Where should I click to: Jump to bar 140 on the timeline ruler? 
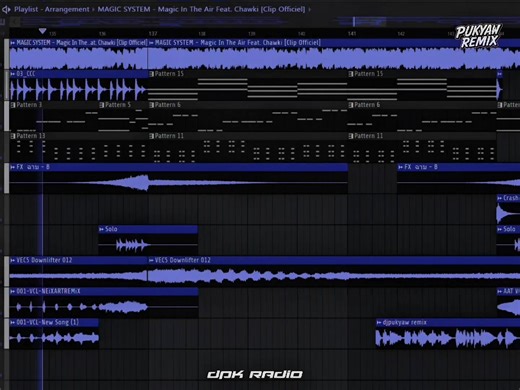click(302, 34)
